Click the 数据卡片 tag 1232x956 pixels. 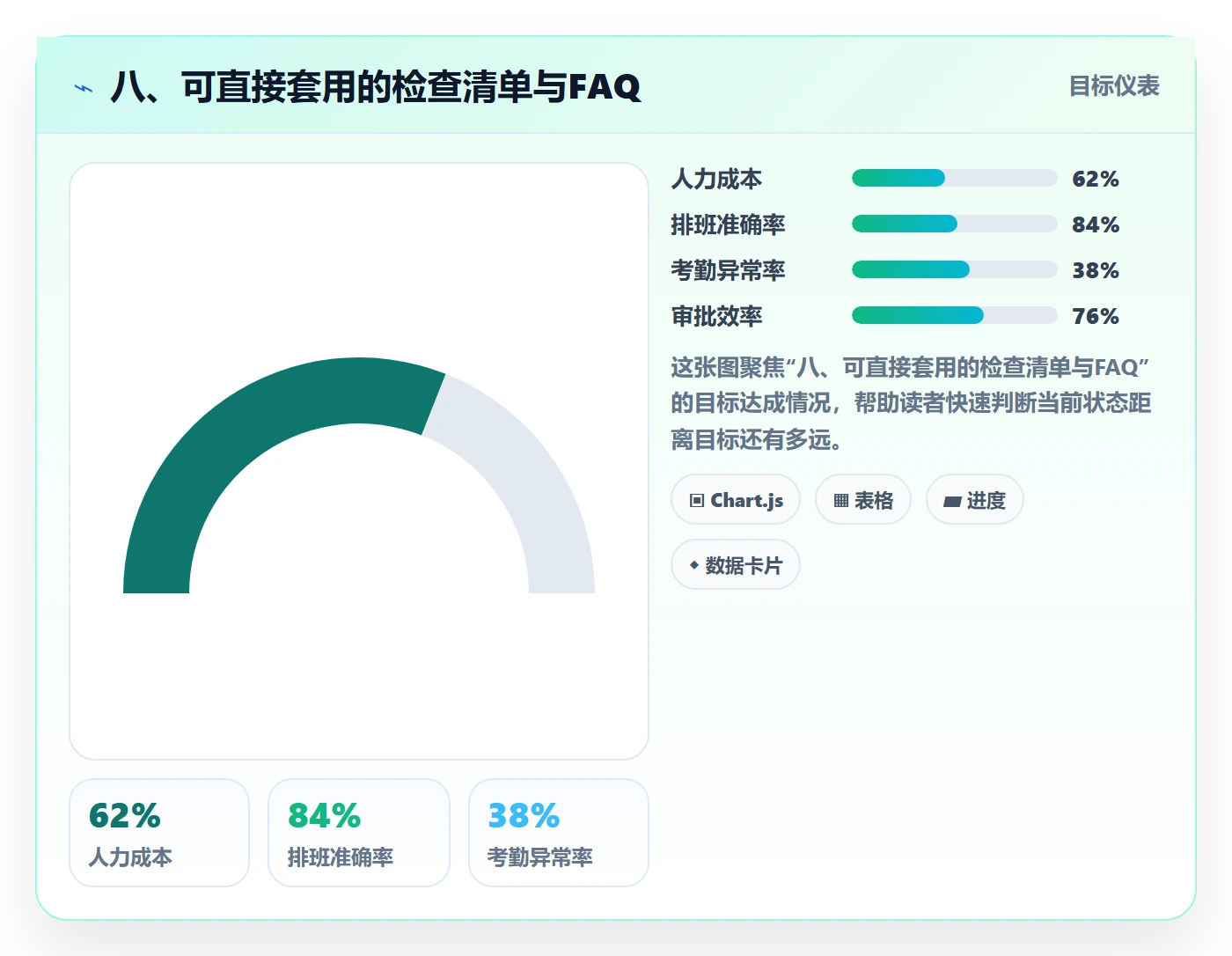click(736, 565)
